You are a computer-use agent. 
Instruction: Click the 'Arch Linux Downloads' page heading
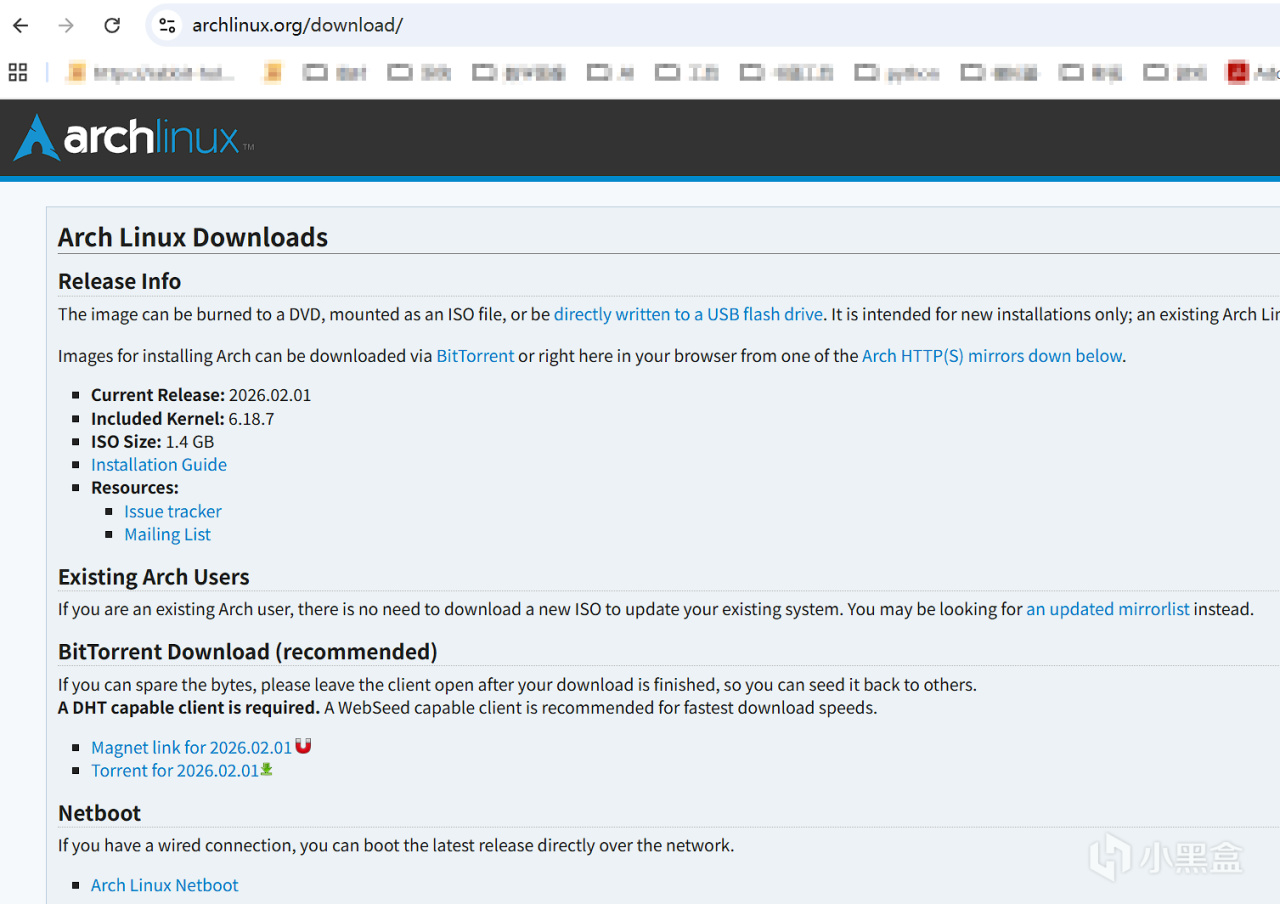193,237
